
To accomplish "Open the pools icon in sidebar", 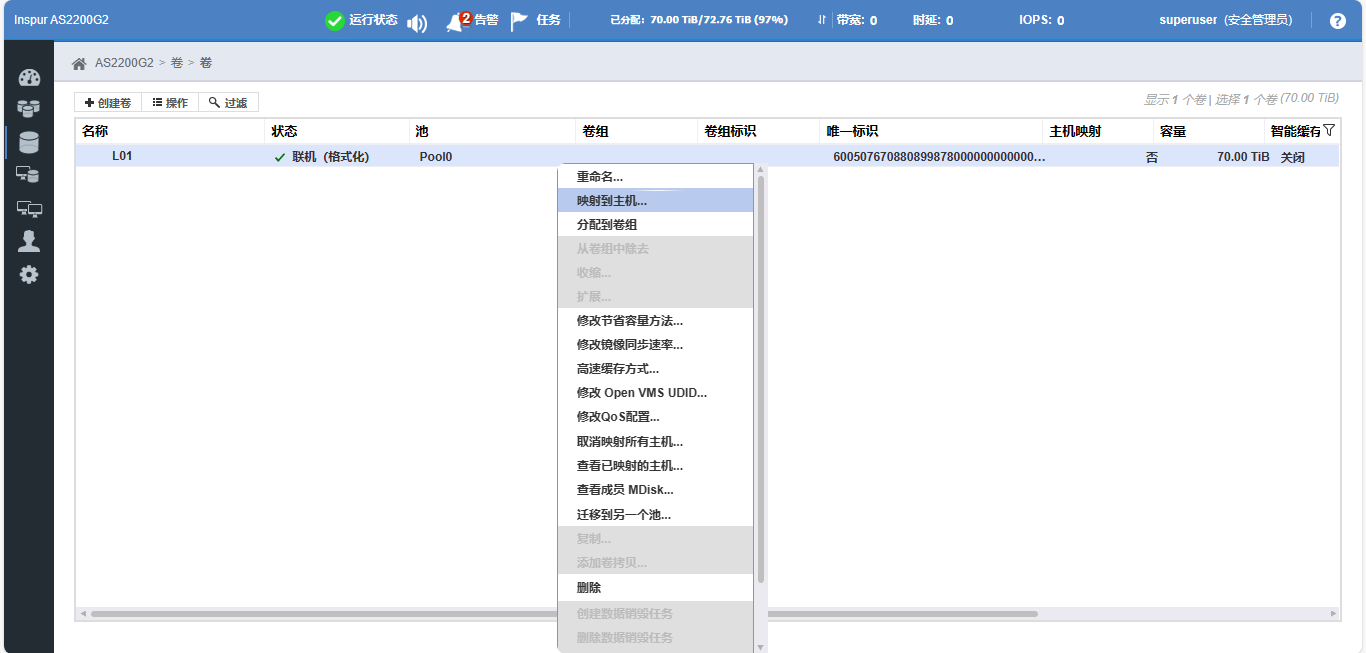I will coord(29,109).
